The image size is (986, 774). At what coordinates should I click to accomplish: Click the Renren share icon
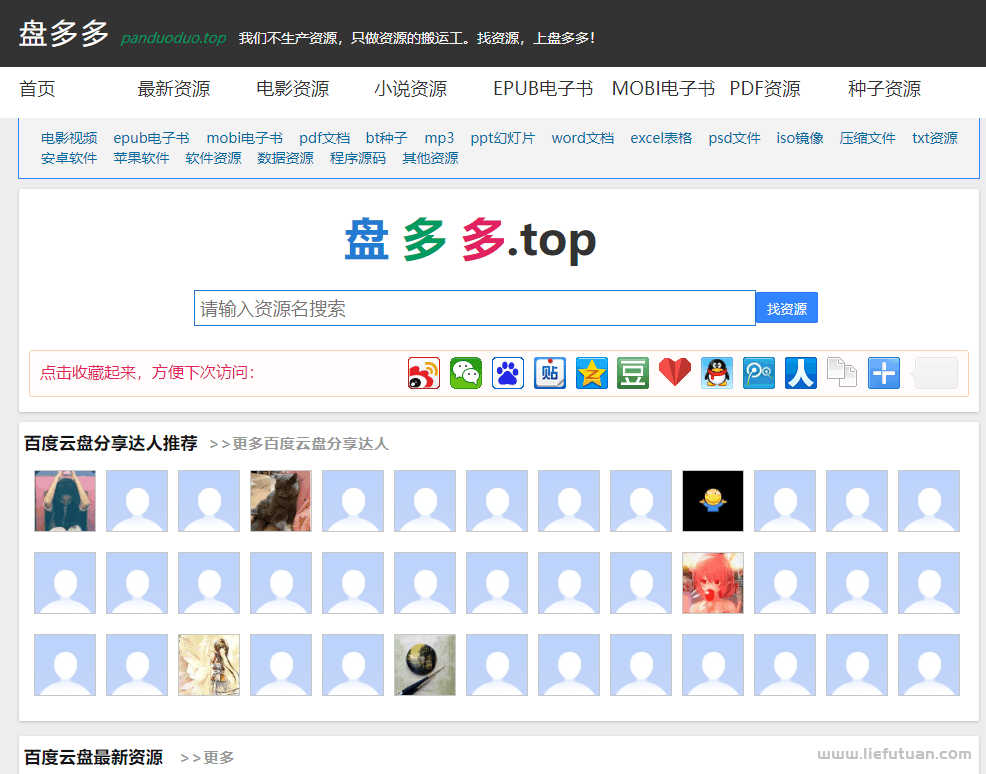[x=801, y=373]
